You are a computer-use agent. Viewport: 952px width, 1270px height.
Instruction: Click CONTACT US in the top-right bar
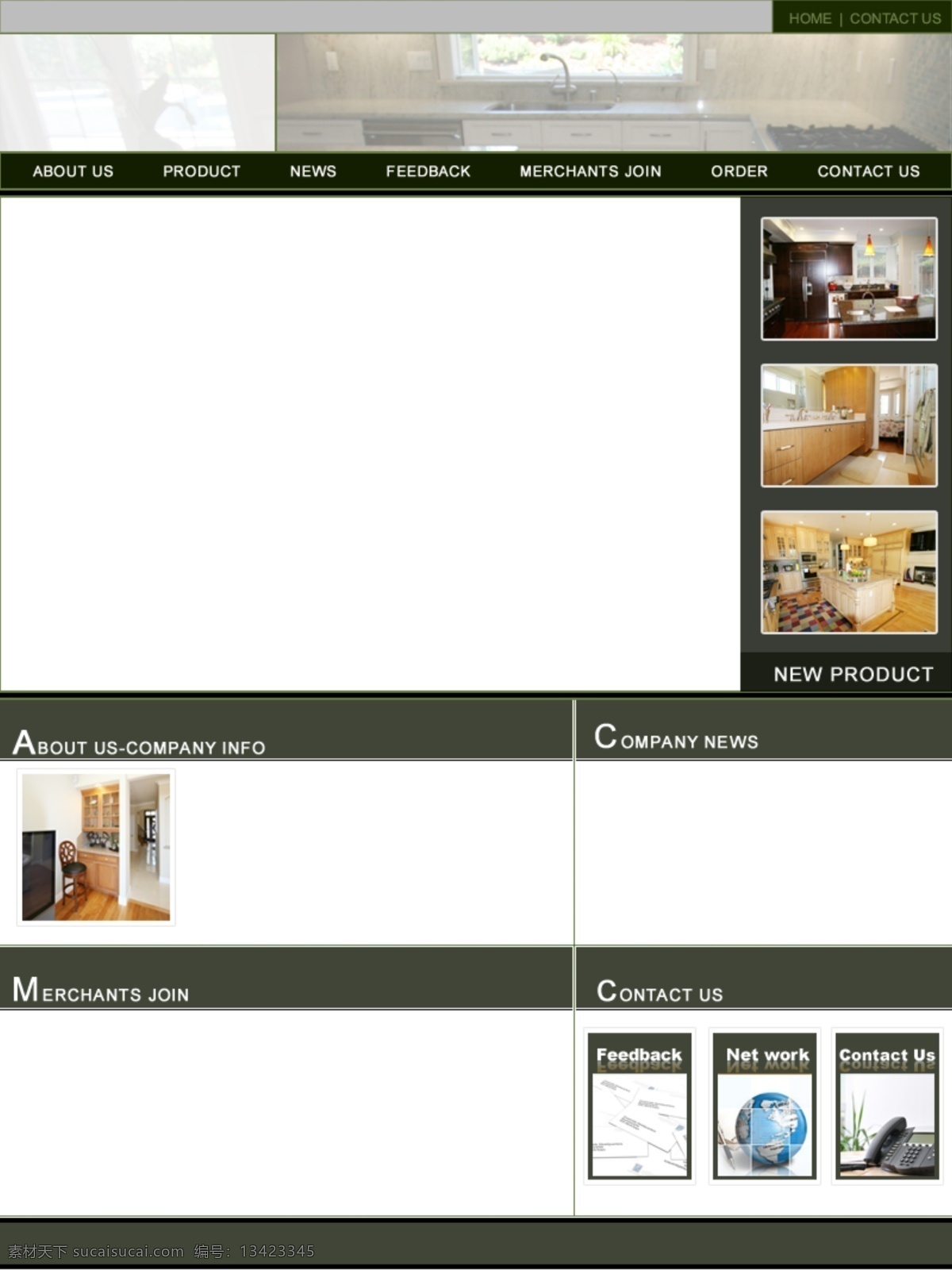pos(895,18)
